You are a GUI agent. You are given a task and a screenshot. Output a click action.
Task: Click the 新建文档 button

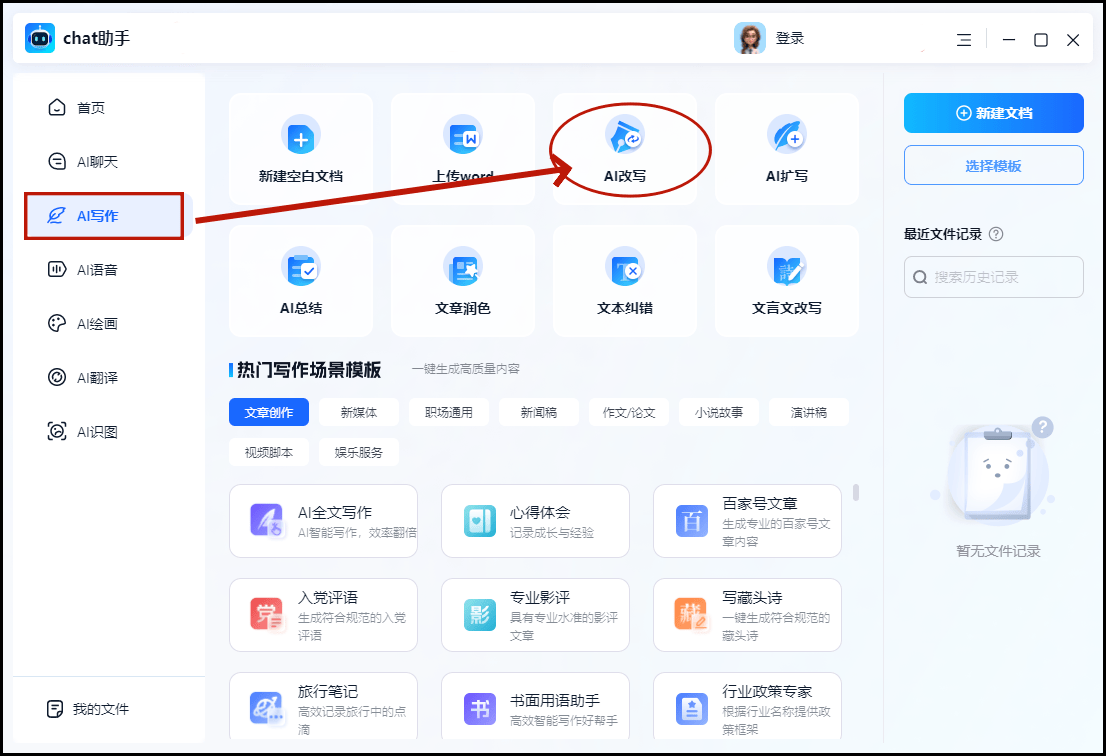(x=993, y=113)
